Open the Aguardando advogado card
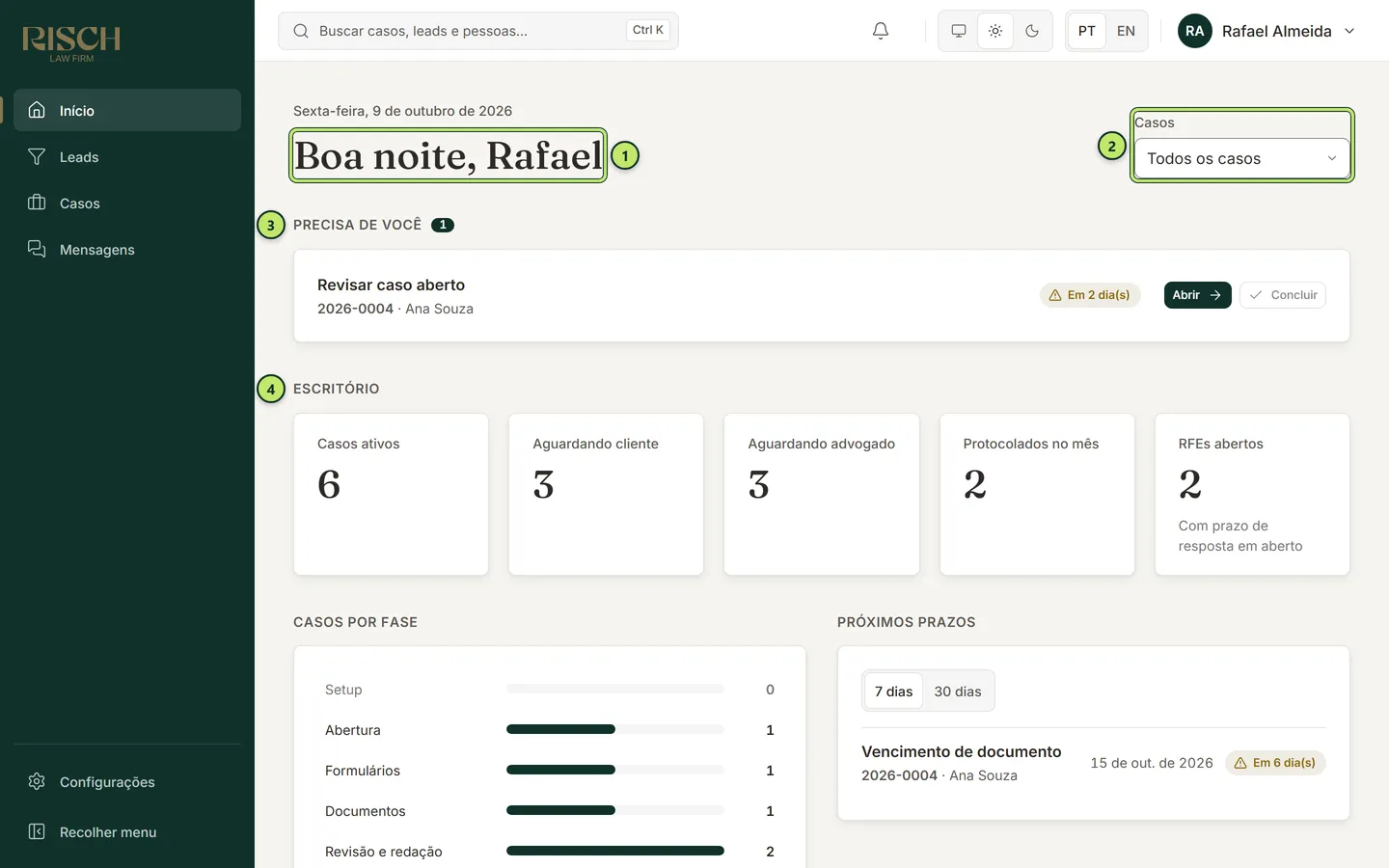This screenshot has width=1389, height=868. coord(822,495)
